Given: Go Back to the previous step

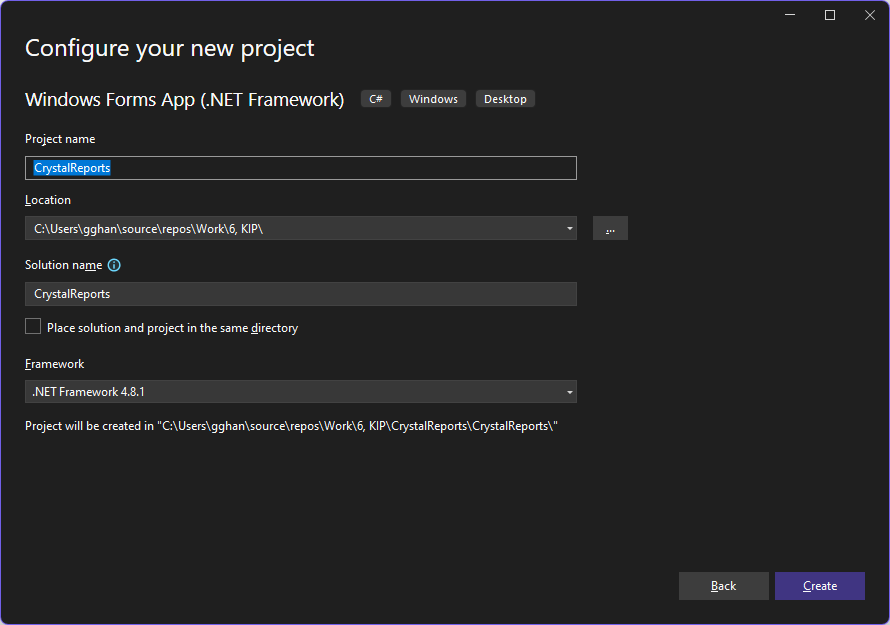Looking at the screenshot, I should coord(723,586).
